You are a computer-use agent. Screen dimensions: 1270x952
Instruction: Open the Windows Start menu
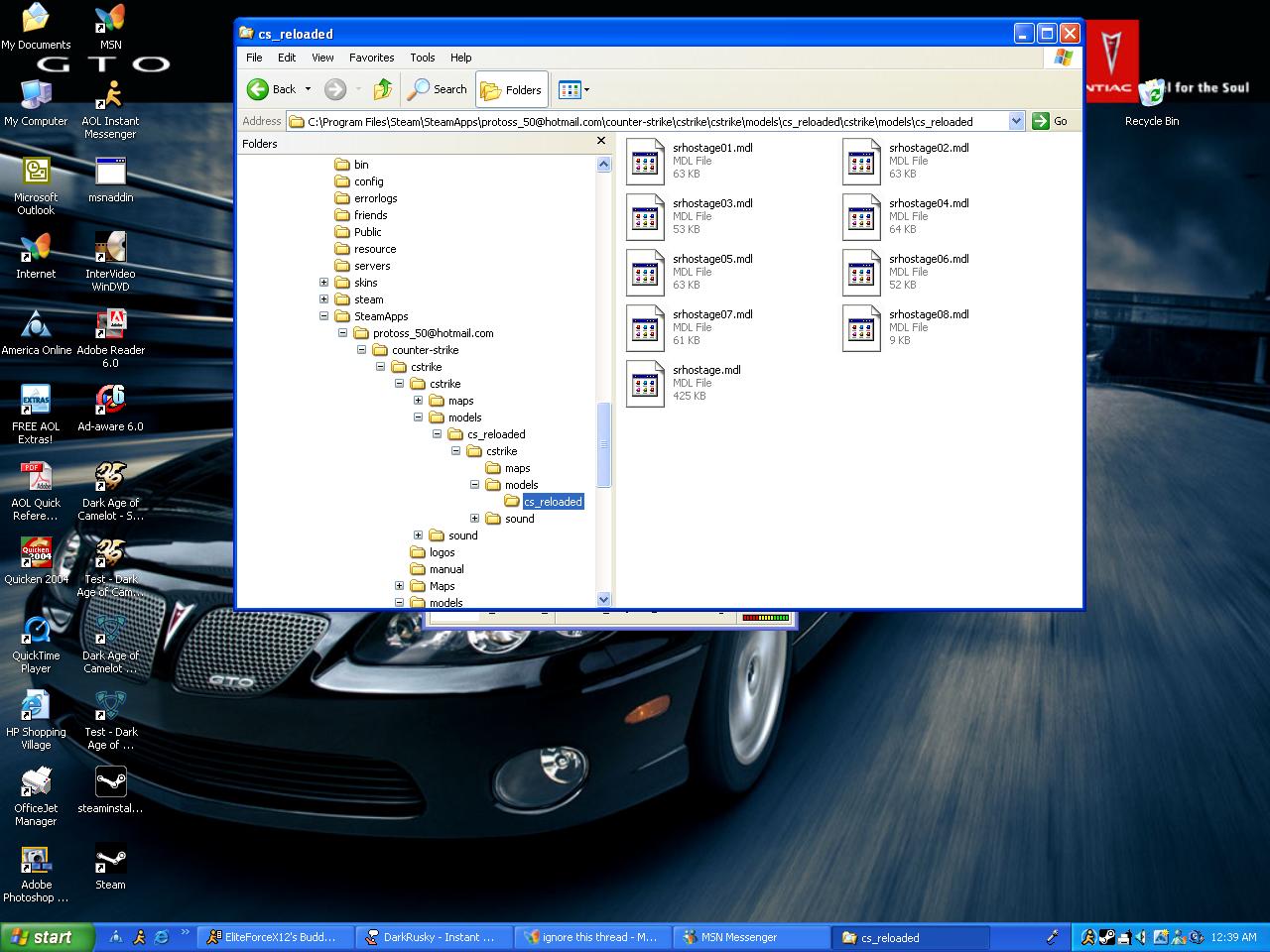47,937
